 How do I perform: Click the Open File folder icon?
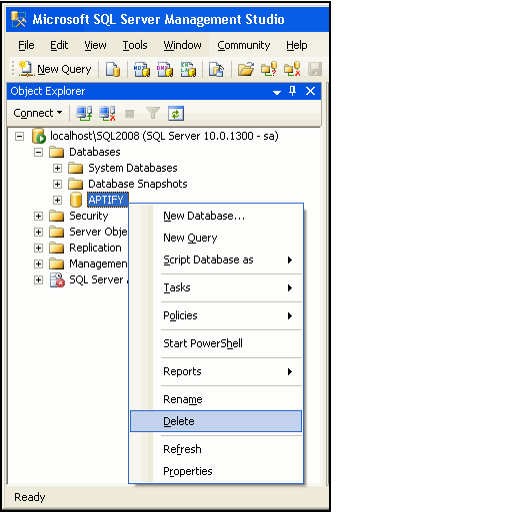tap(246, 69)
